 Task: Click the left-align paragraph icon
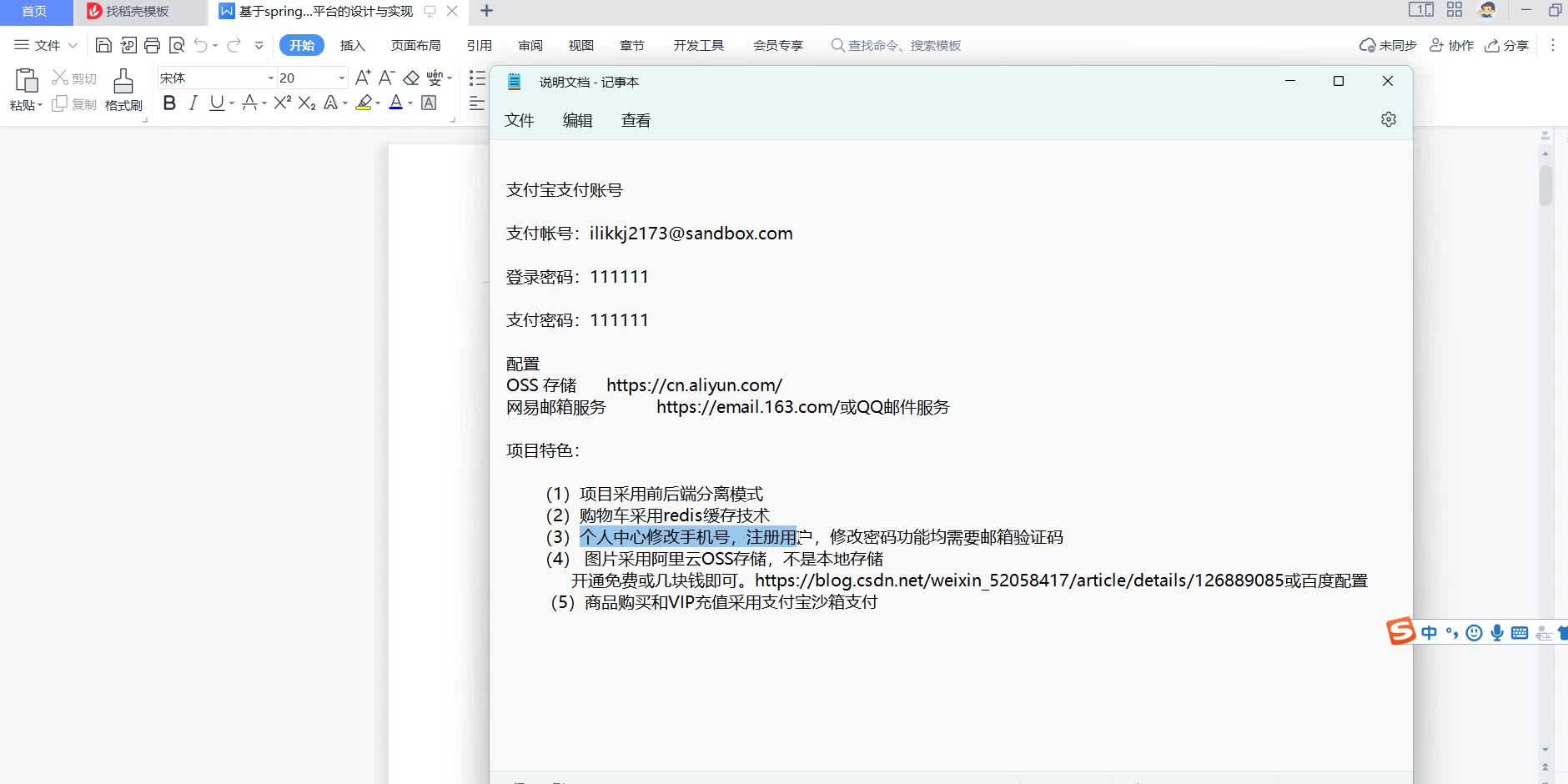pyautogui.click(x=477, y=103)
